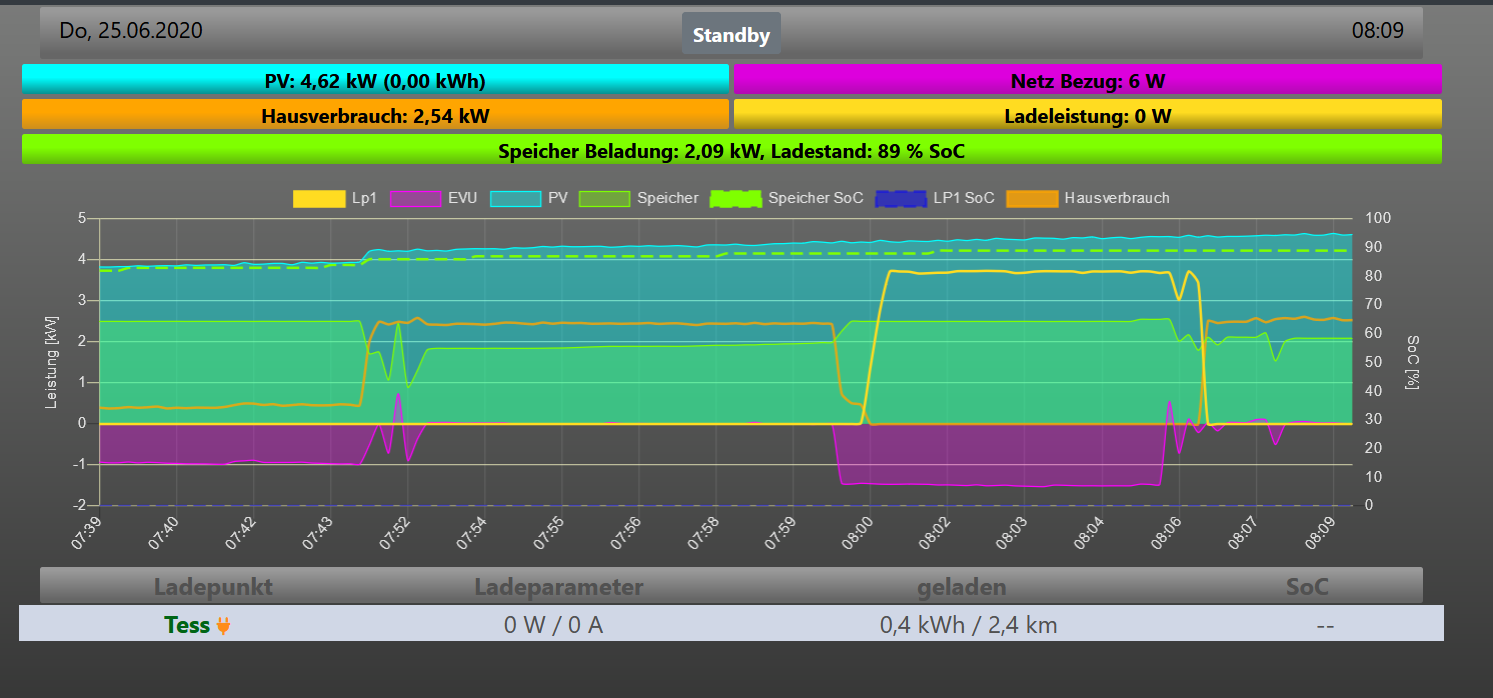
Task: Open the PV 4,62 kW status bar
Action: click(375, 80)
